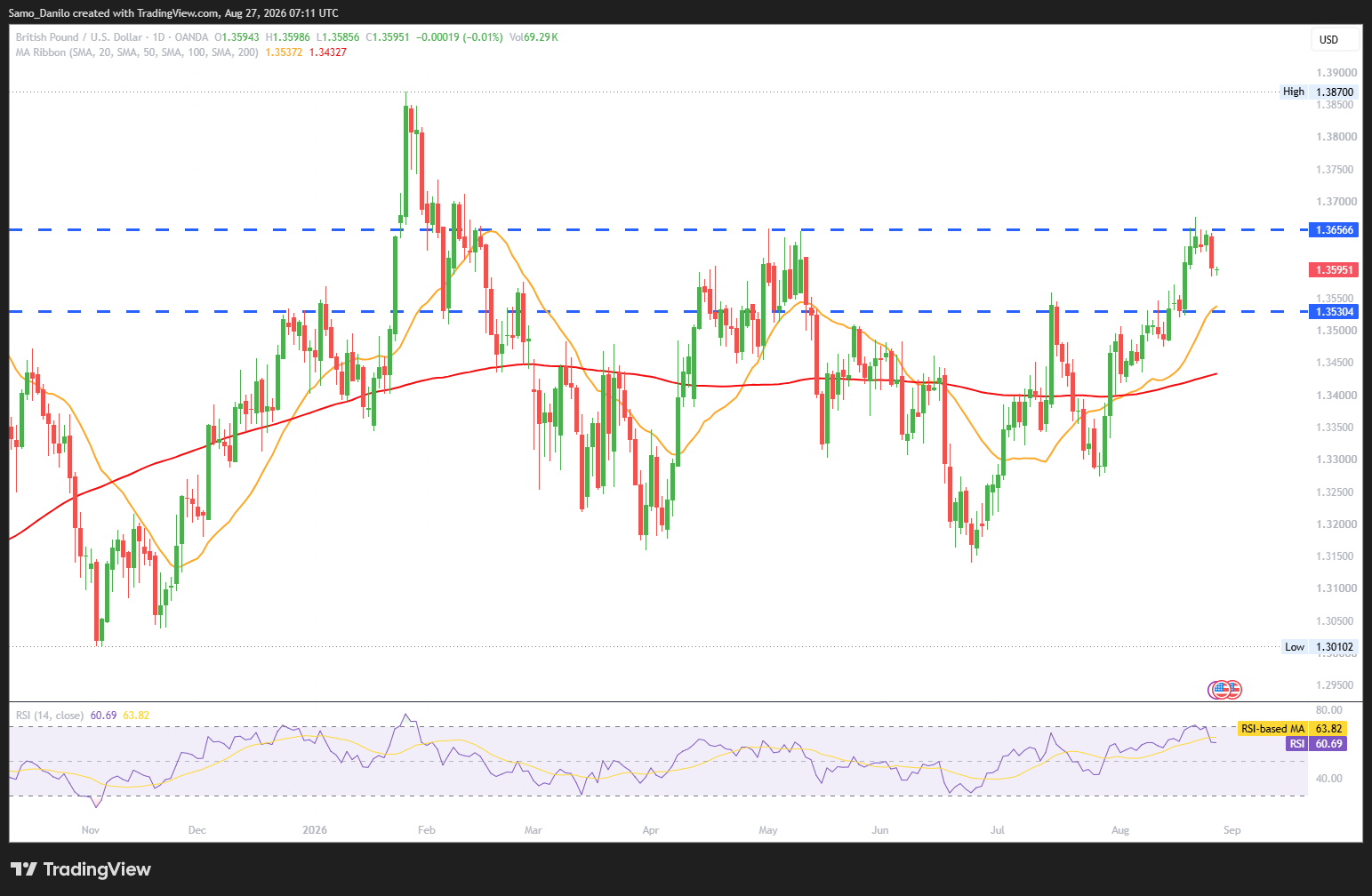
Task: Click the Low label tag
Action: pyautogui.click(x=1295, y=647)
